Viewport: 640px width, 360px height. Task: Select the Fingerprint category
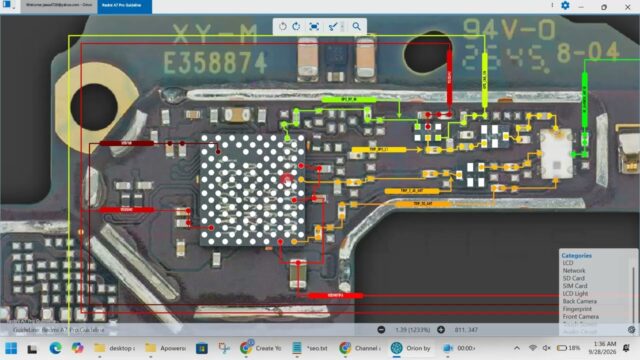tap(577, 309)
